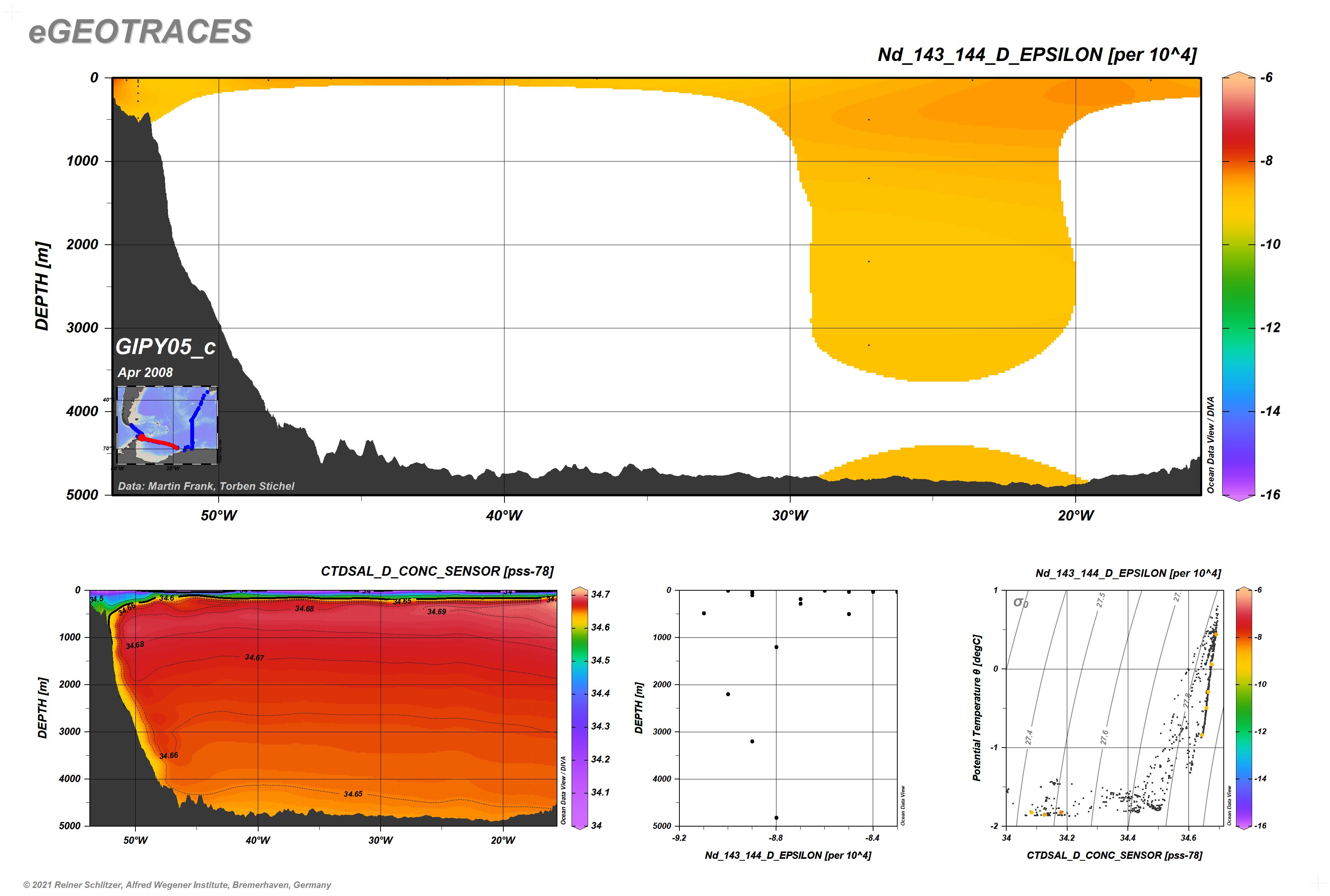Click the Potential Temperature θ axis label
The image size is (1330, 896).
coord(977,707)
